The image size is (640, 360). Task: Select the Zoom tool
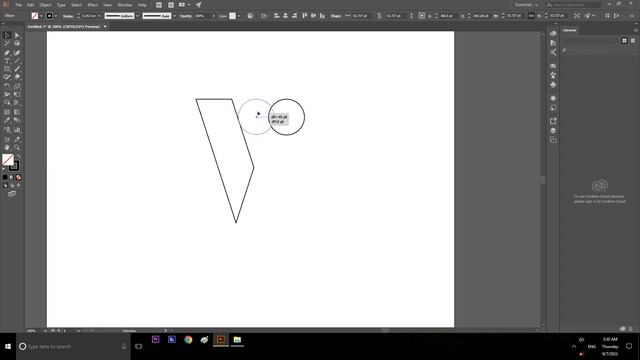17,148
